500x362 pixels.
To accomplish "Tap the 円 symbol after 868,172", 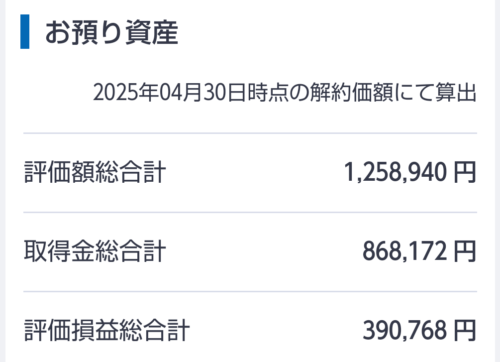I will pyautogui.click(x=465, y=251).
